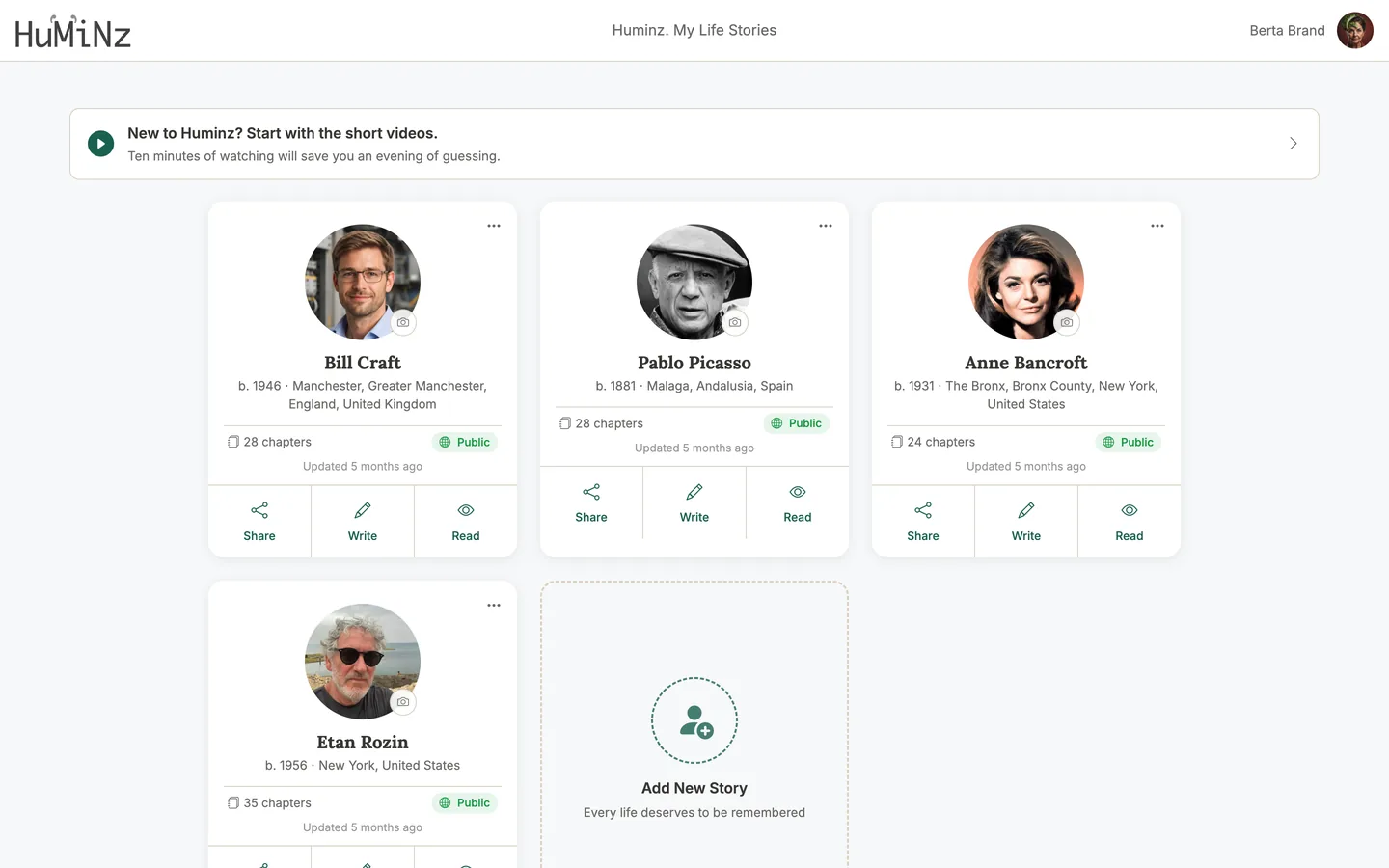Click the name Bill Craft
The width and height of the screenshot is (1389, 868).
pos(363,363)
